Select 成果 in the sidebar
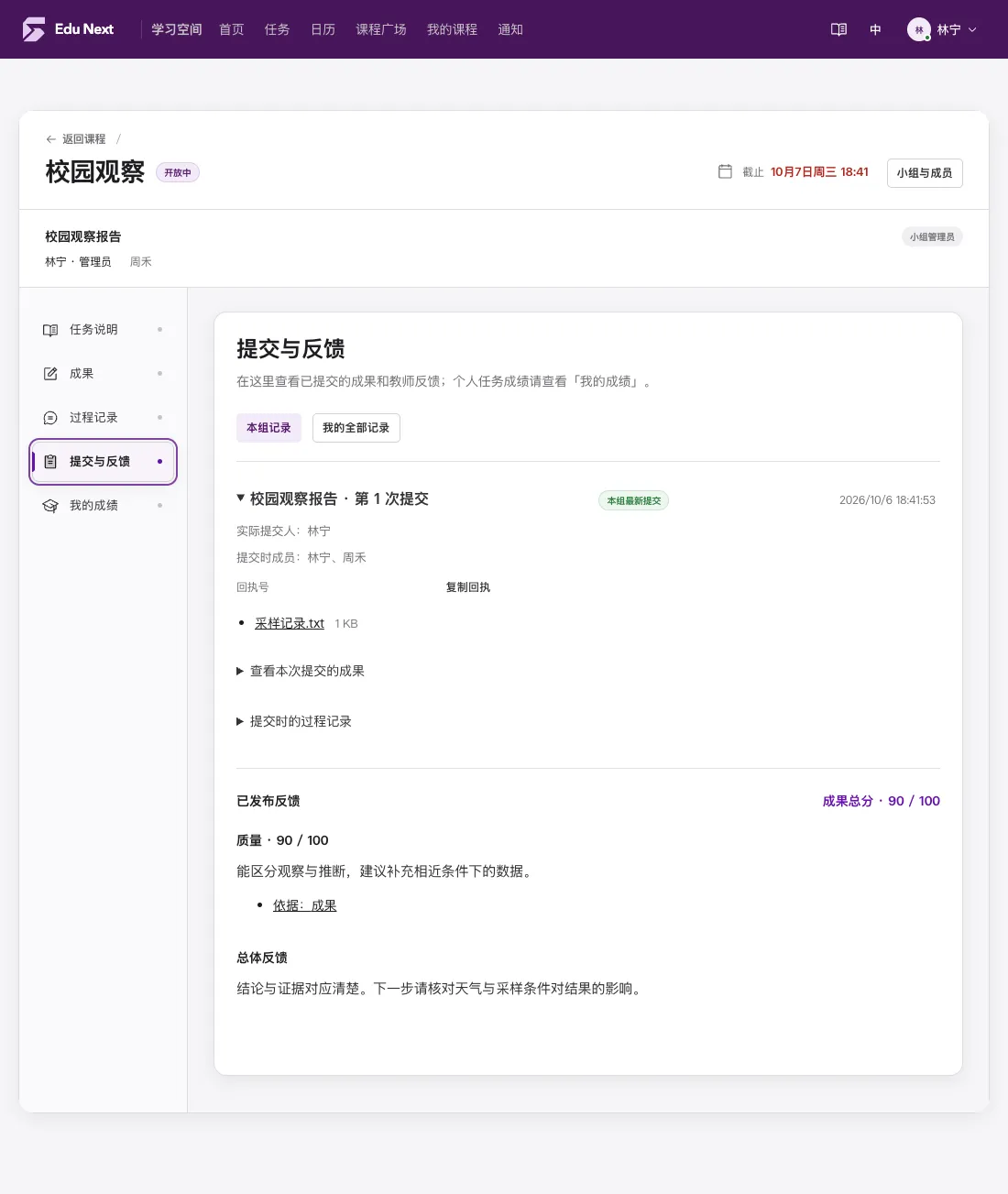The width and height of the screenshot is (1008, 1194). point(103,374)
